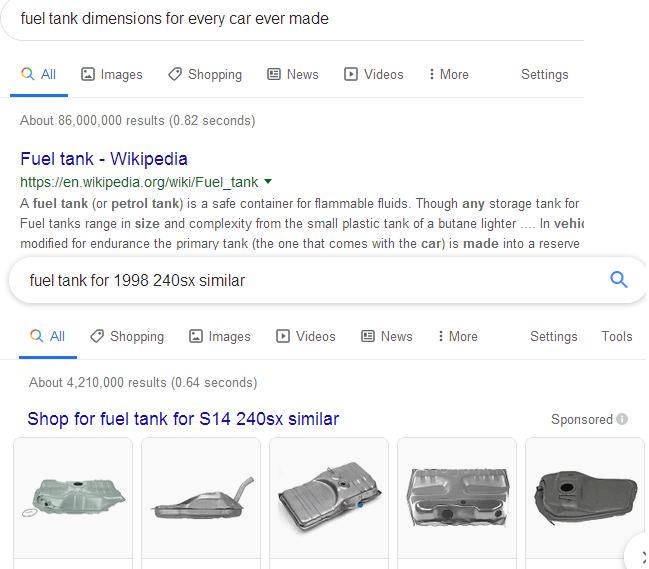This screenshot has width=649, height=569.
Task: Click the Sponsored label
Action: pos(582,419)
